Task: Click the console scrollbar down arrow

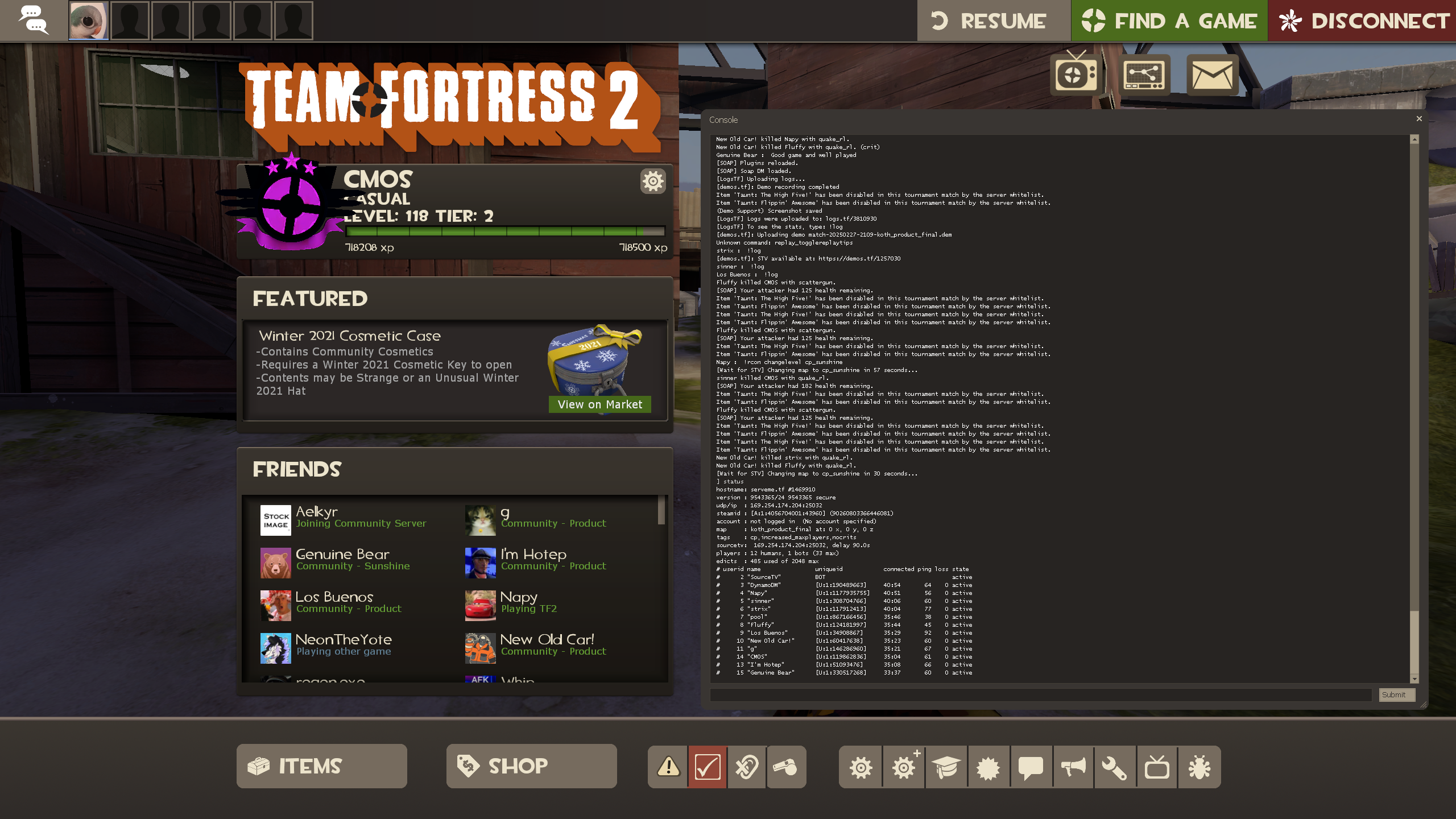Action: (1414, 679)
